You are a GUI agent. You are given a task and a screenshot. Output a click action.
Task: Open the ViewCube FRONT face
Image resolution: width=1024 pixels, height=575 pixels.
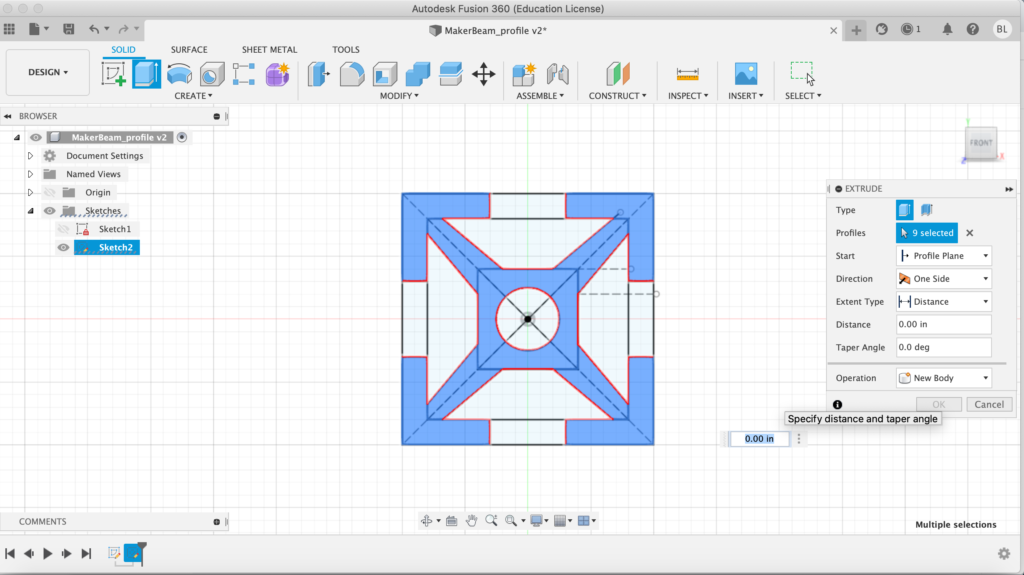point(980,143)
